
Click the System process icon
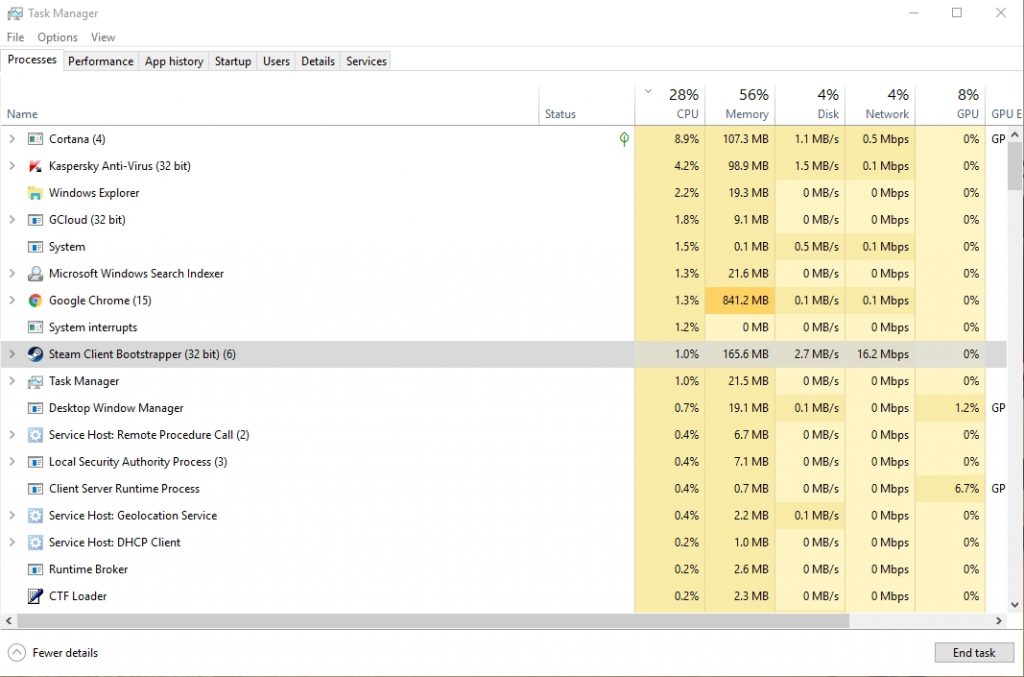(35, 247)
